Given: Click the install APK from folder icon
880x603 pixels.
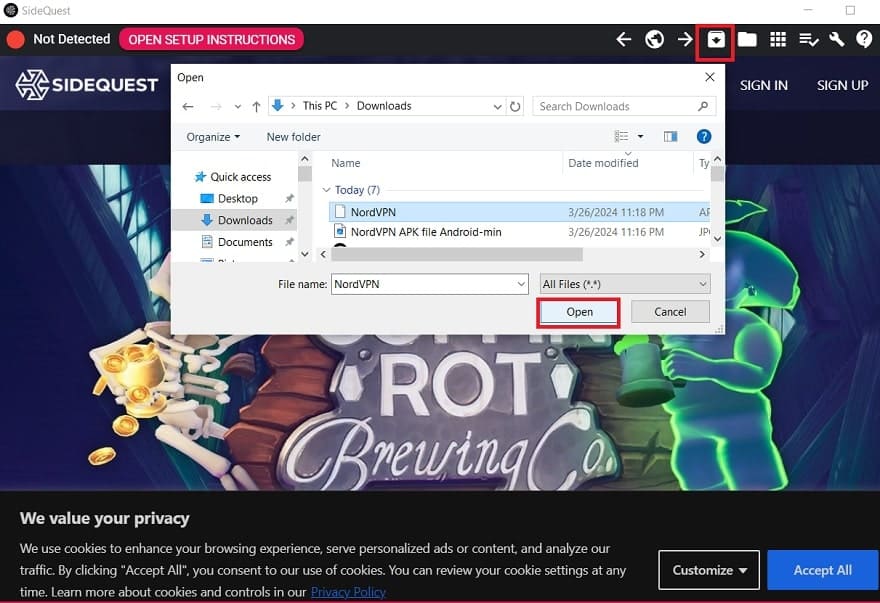Looking at the screenshot, I should tap(716, 39).
